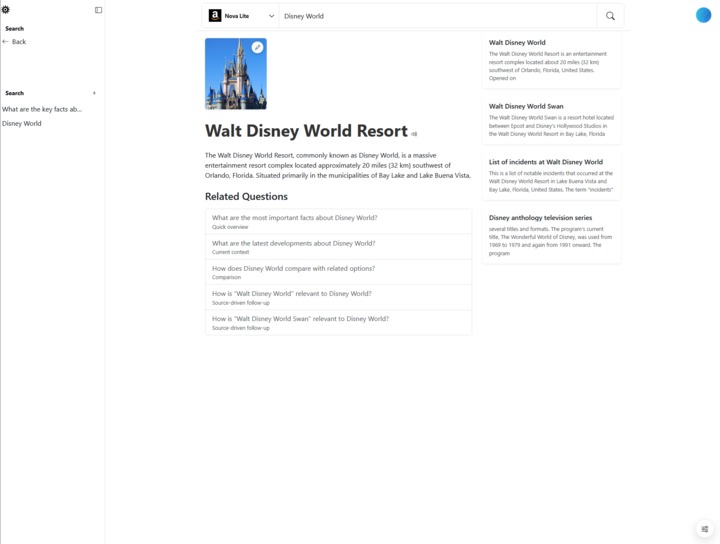
Task: Click the Walt Disney World Resort heading
Action: pos(306,131)
